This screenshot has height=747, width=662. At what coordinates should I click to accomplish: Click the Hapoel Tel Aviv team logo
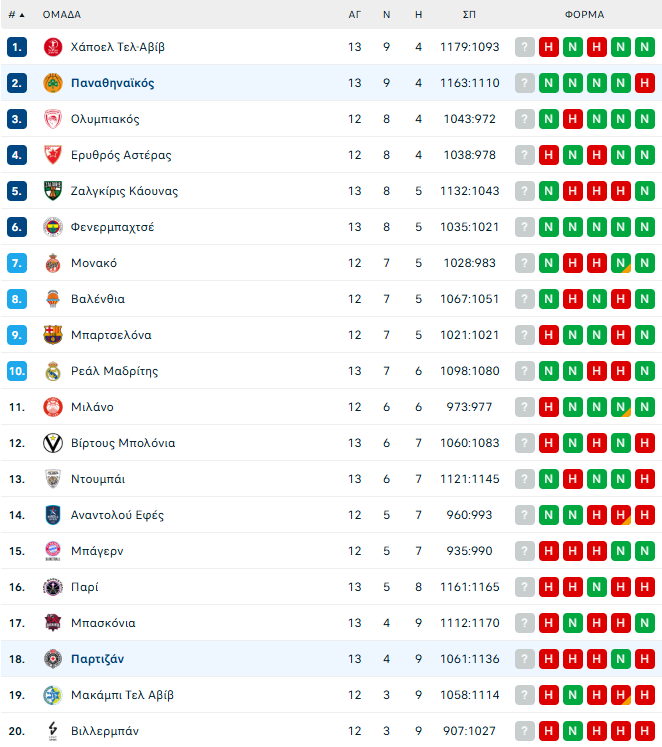coord(52,47)
